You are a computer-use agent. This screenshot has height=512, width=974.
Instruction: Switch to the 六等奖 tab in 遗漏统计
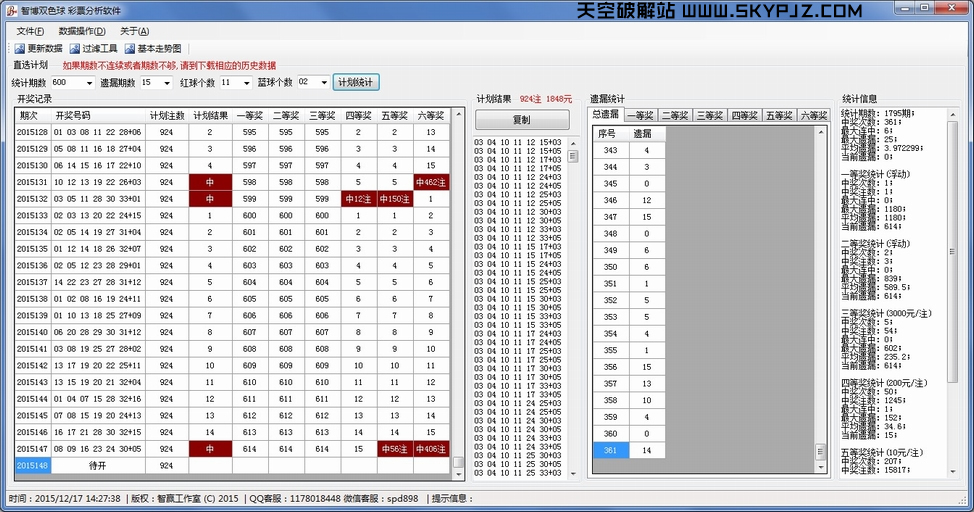(x=812, y=116)
